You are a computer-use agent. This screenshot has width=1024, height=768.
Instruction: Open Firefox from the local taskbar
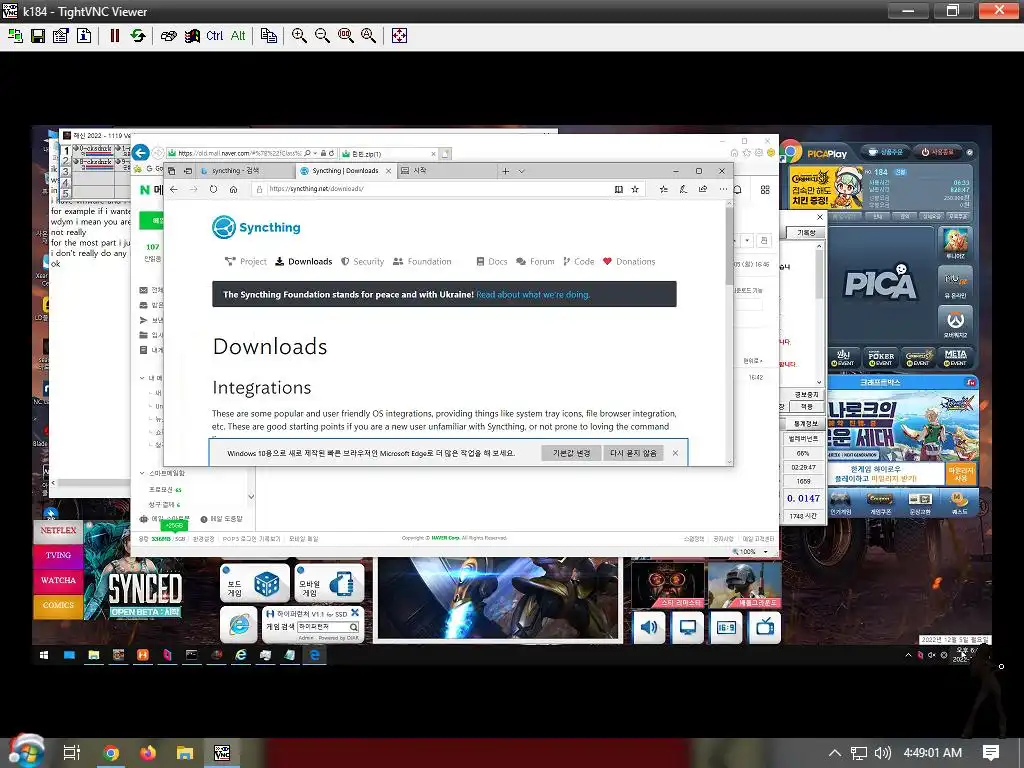tap(148, 753)
